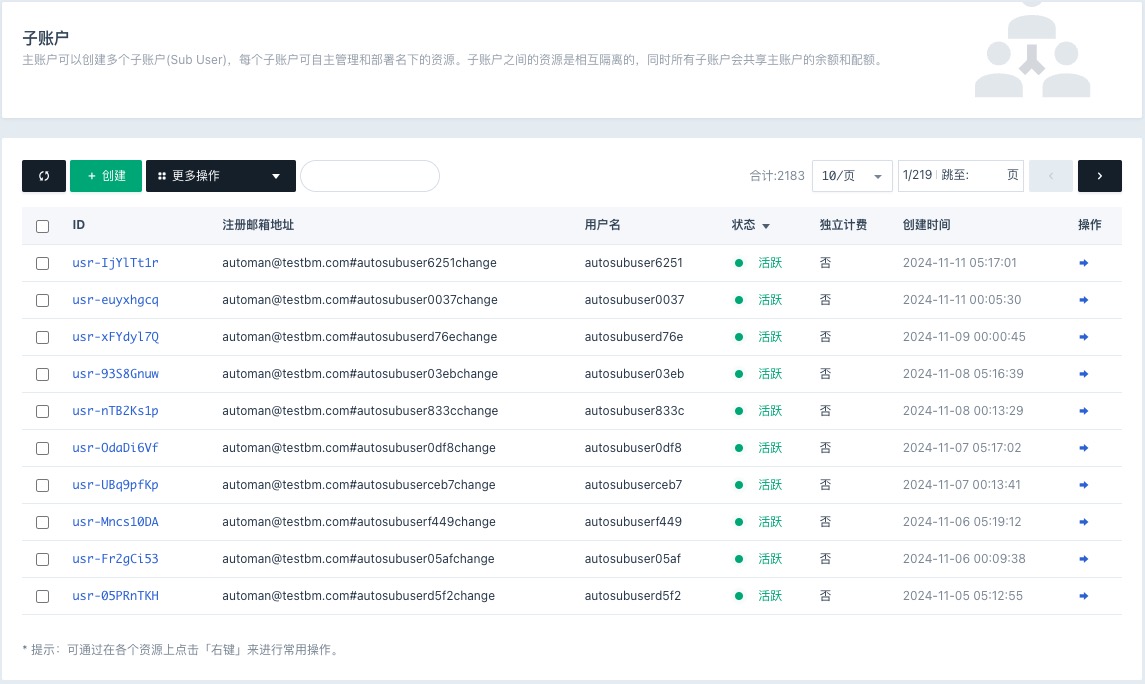Click the refresh icon button
This screenshot has width=1145, height=684.
pyautogui.click(x=44, y=176)
